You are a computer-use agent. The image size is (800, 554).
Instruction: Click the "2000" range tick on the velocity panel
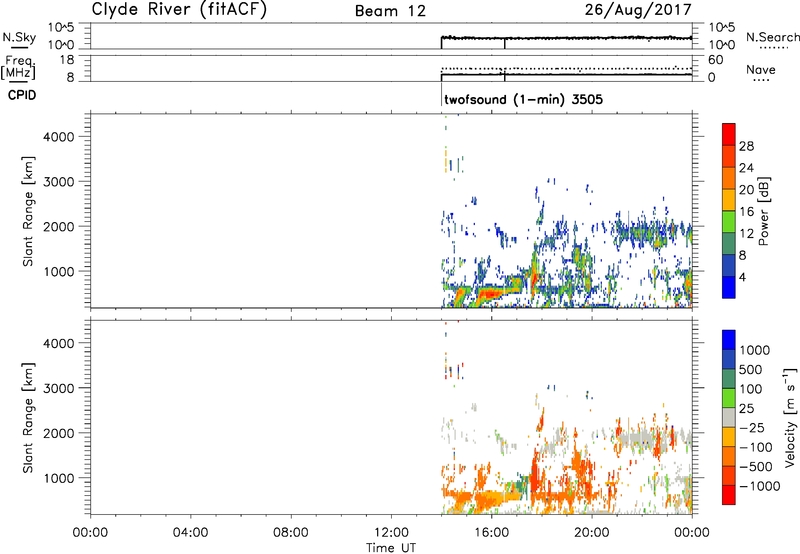click(x=59, y=433)
